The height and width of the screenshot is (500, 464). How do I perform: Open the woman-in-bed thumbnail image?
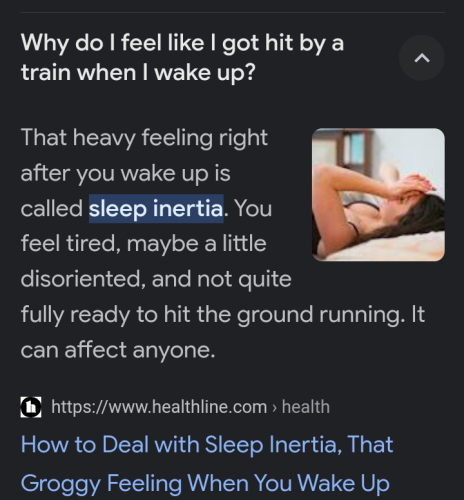click(378, 194)
